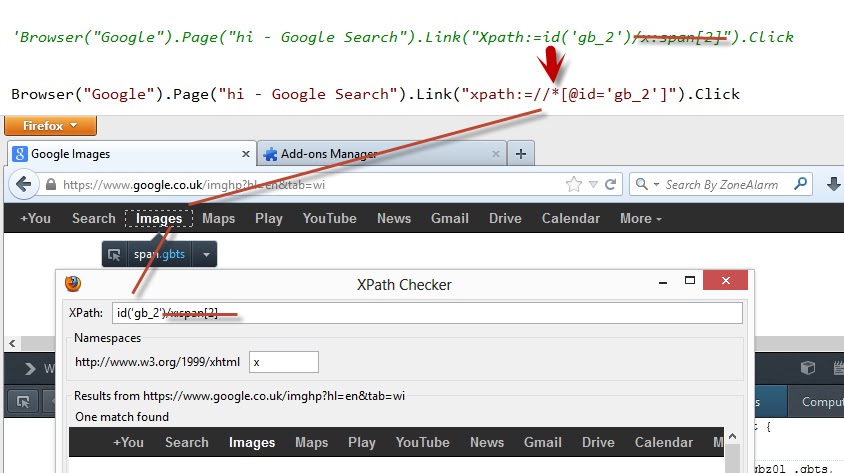Open Calendar in the Google bar
Image resolution: width=844 pixels, height=473 pixels.
(x=571, y=218)
